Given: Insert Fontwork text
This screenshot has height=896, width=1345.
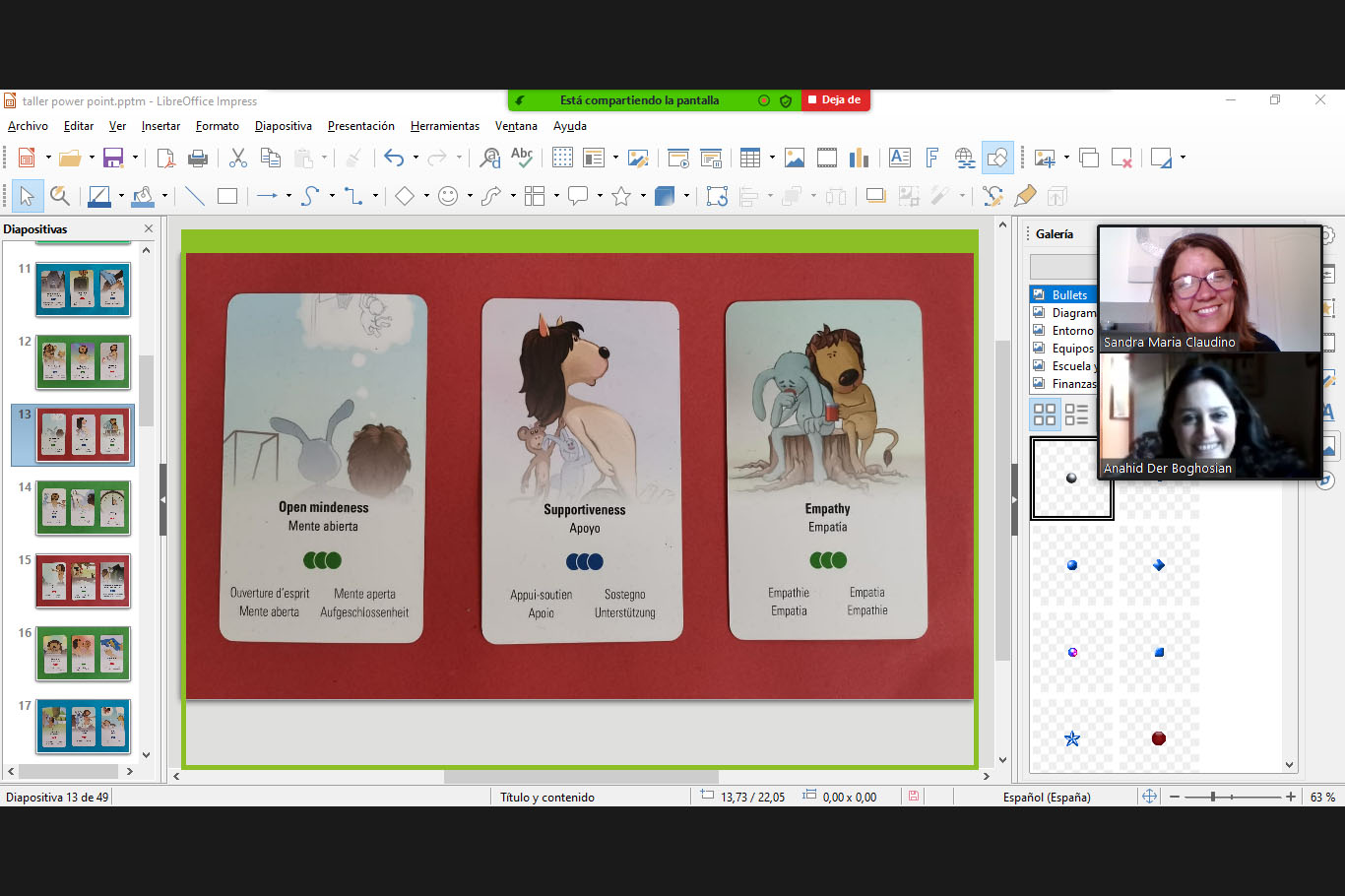Looking at the screenshot, I should point(932,158).
